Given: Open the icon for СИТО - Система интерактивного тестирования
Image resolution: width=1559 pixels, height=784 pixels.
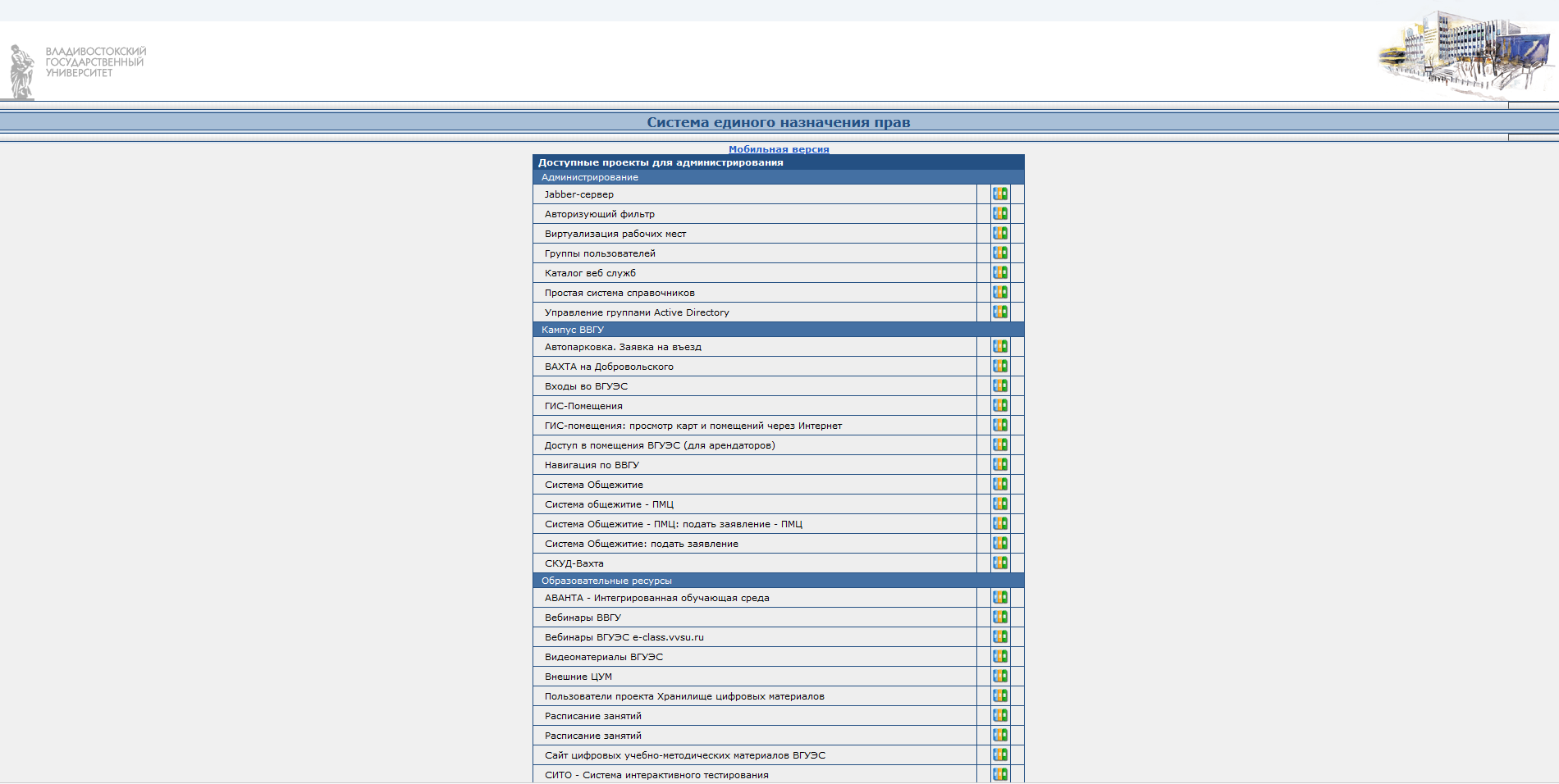Looking at the screenshot, I should tap(999, 774).
